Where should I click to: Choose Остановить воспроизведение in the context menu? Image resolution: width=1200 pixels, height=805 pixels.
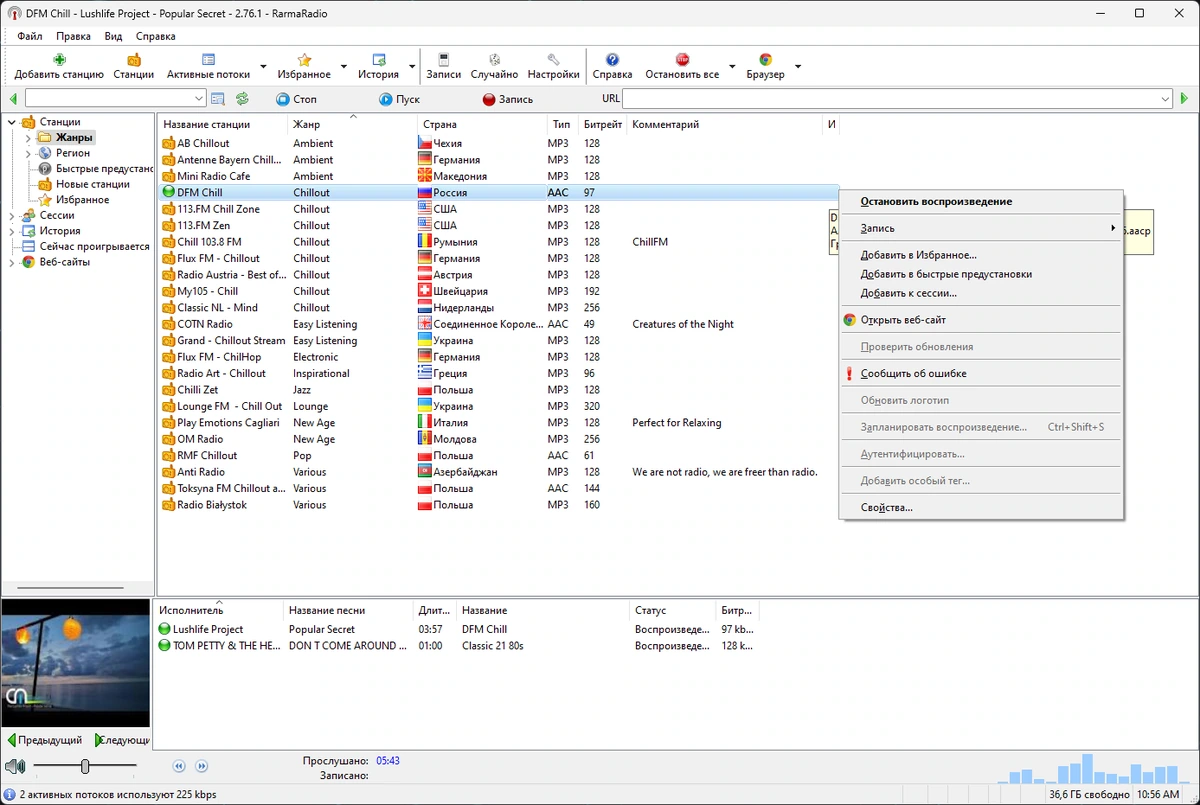tap(936, 201)
